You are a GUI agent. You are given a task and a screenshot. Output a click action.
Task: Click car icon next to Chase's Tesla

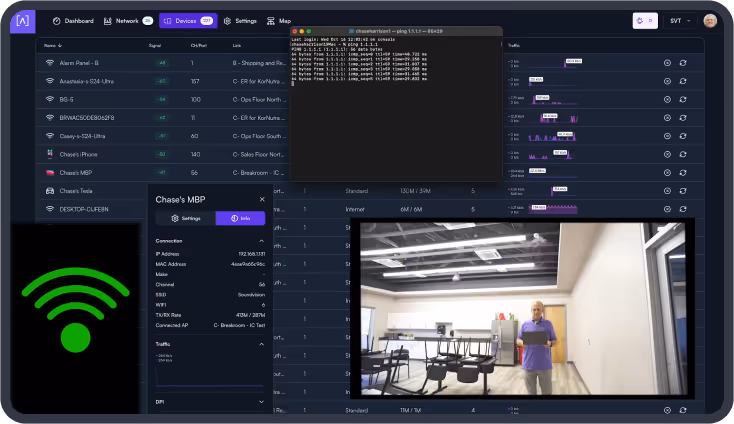(50, 191)
